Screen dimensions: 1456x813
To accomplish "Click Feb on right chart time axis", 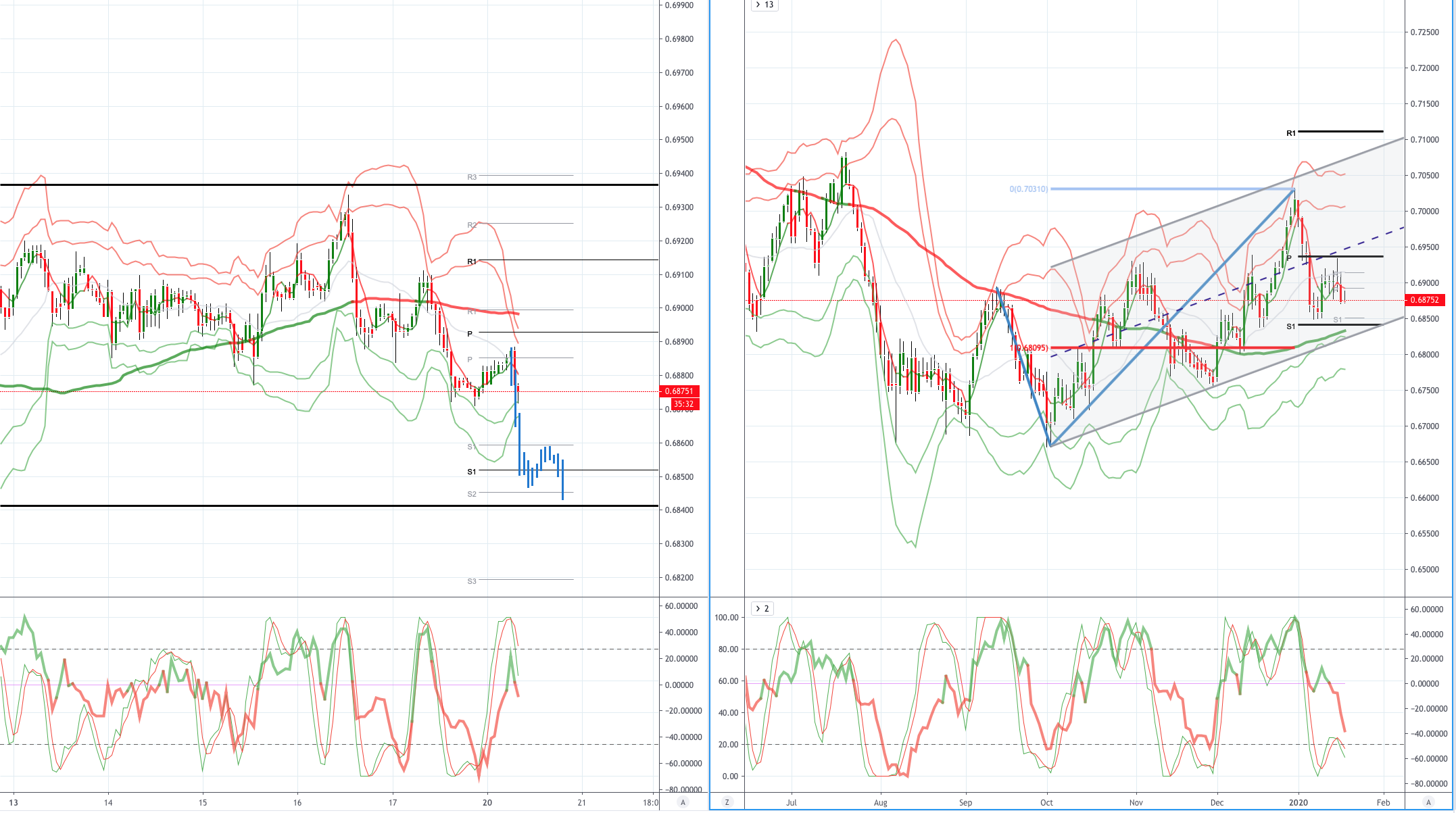I will pyautogui.click(x=1384, y=803).
